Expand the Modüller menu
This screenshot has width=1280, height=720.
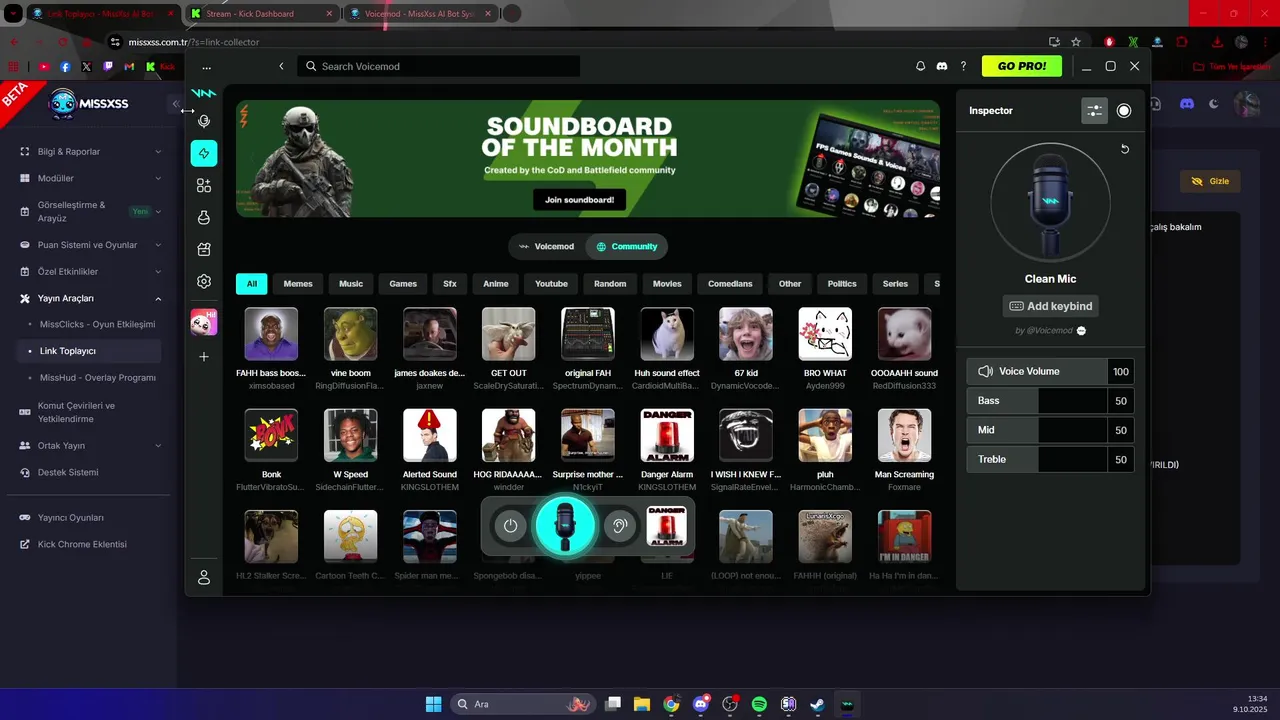coord(90,178)
